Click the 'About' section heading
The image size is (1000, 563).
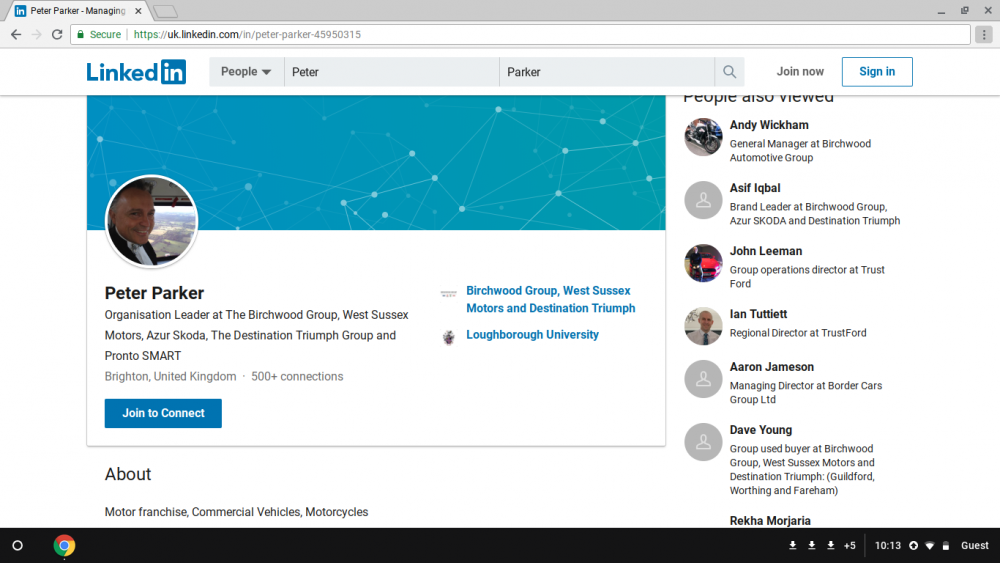point(128,474)
